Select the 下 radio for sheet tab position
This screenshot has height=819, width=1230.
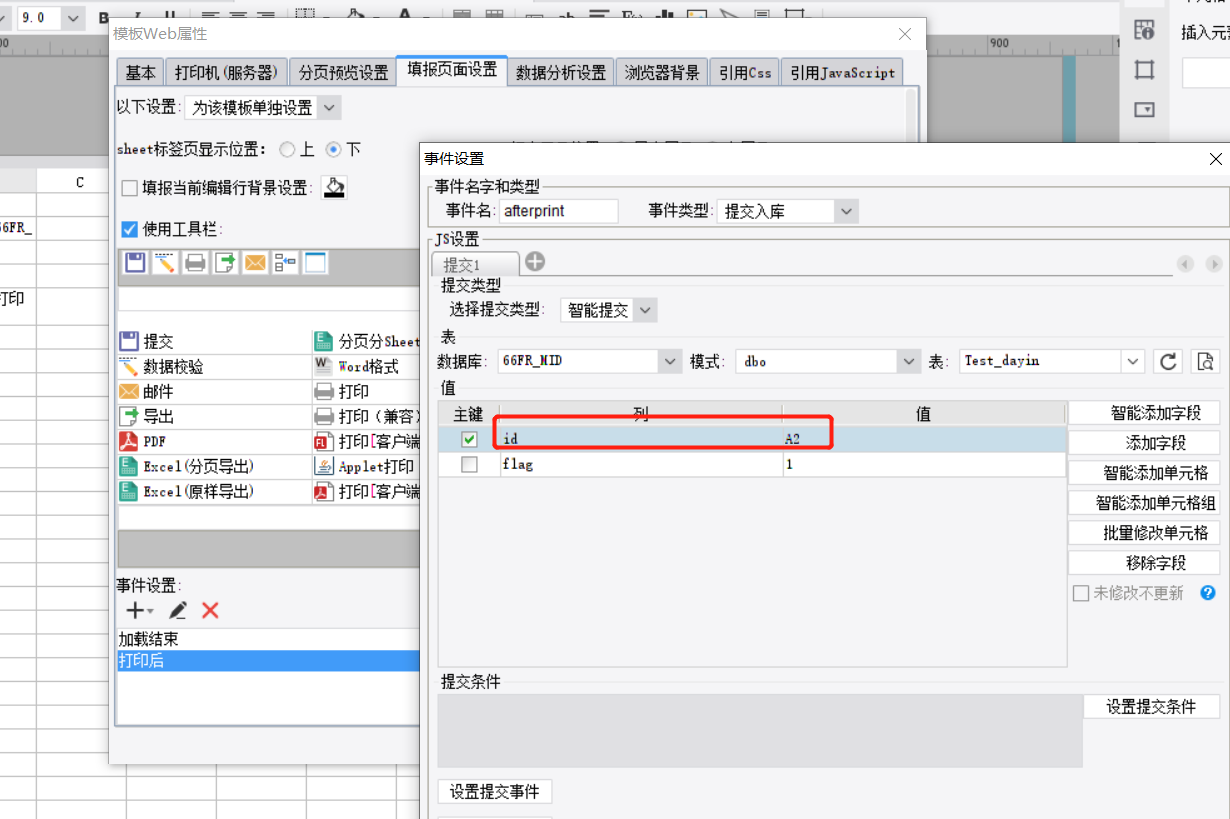point(334,149)
